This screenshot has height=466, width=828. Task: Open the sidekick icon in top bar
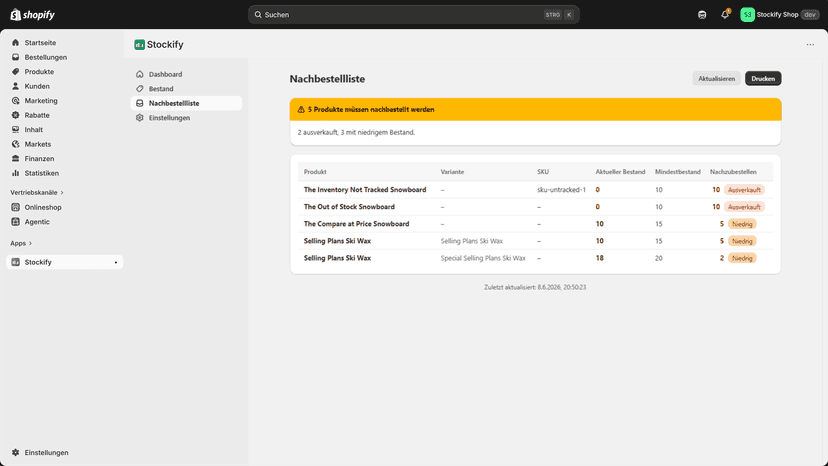(x=702, y=15)
